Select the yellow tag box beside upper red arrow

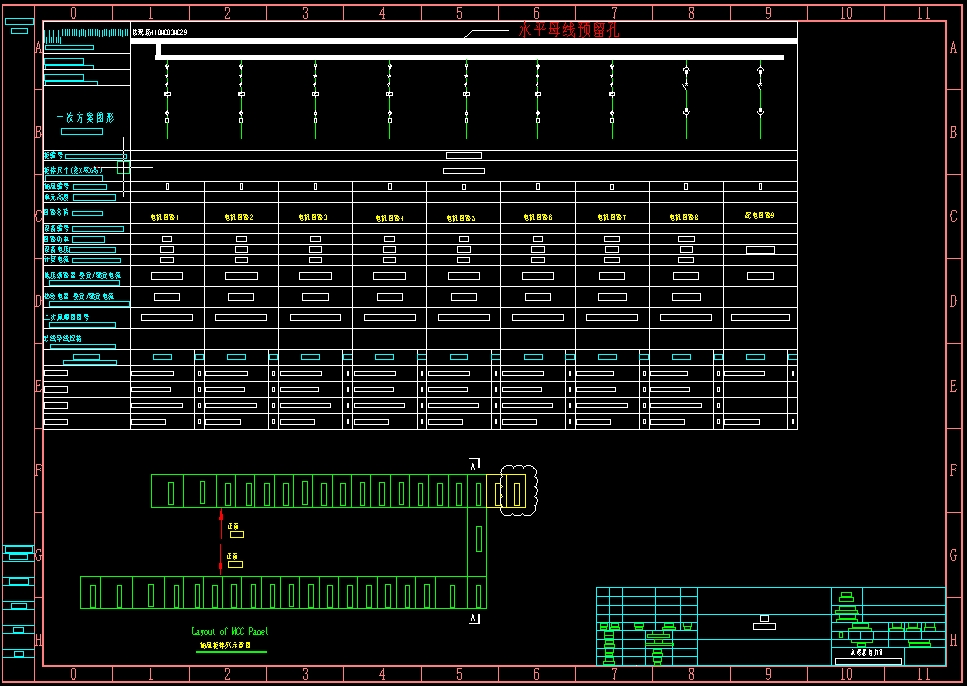tap(235, 534)
